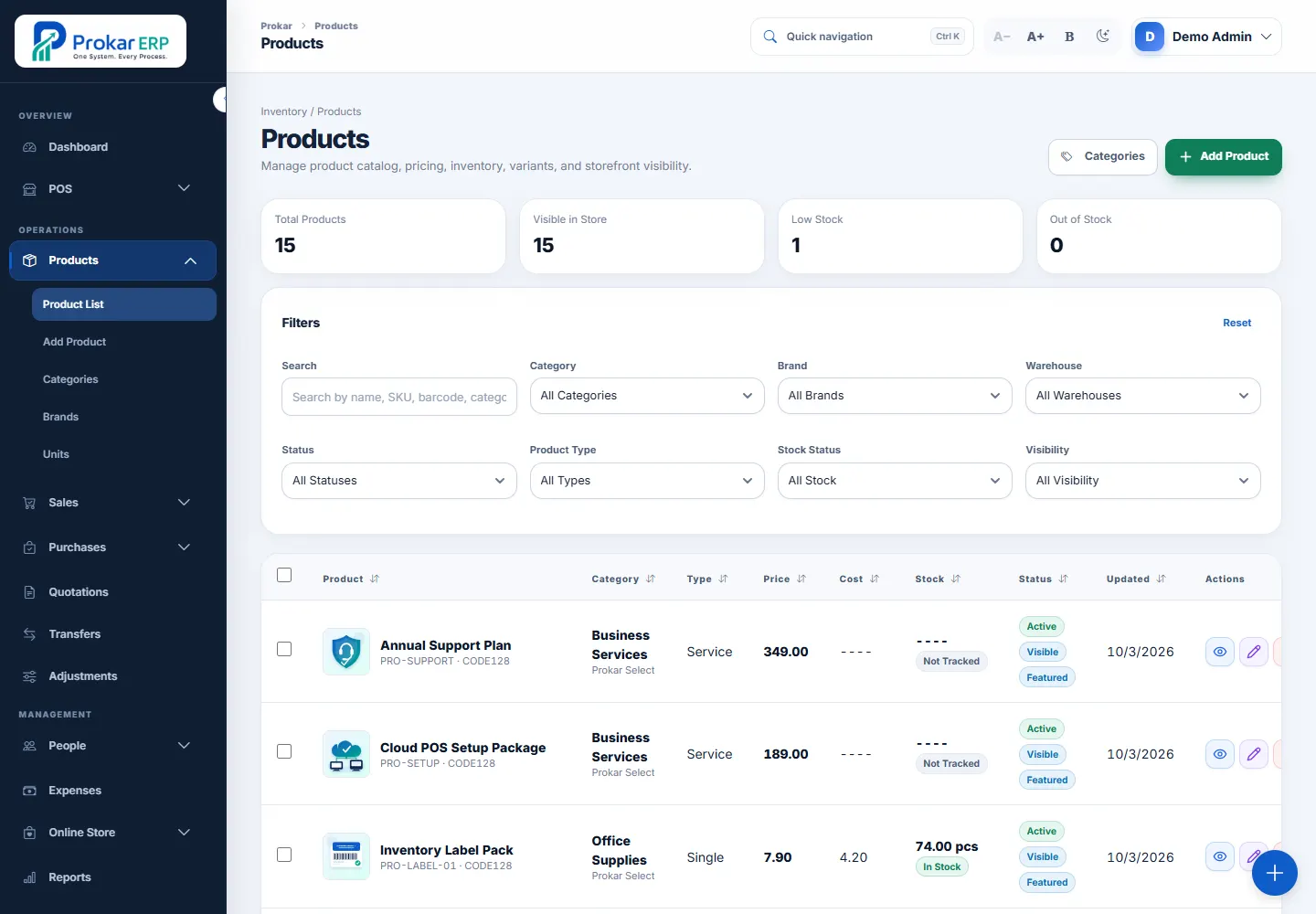This screenshot has height=914, width=1316.
Task: Open Quotations in the sidebar
Action: (x=112, y=592)
